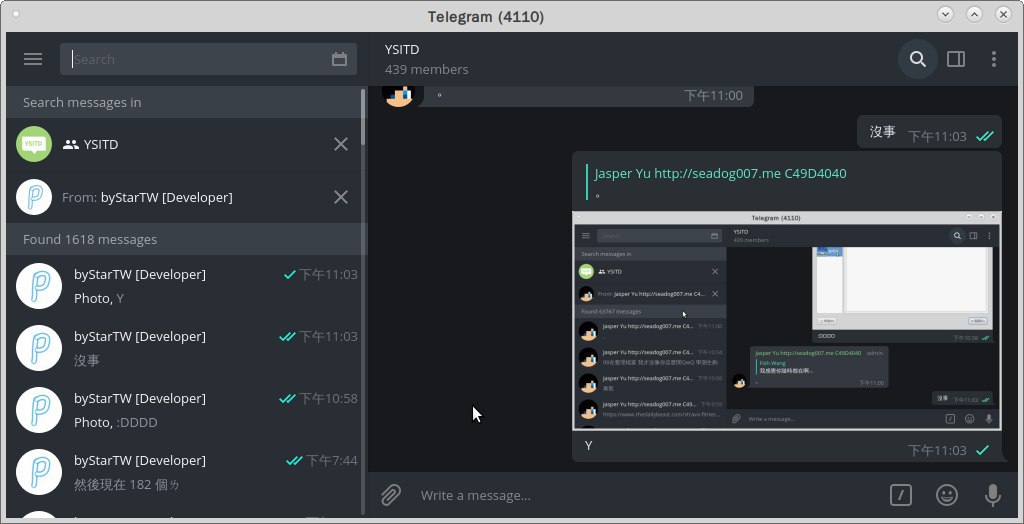Click the search results scrollbar

(363, 118)
